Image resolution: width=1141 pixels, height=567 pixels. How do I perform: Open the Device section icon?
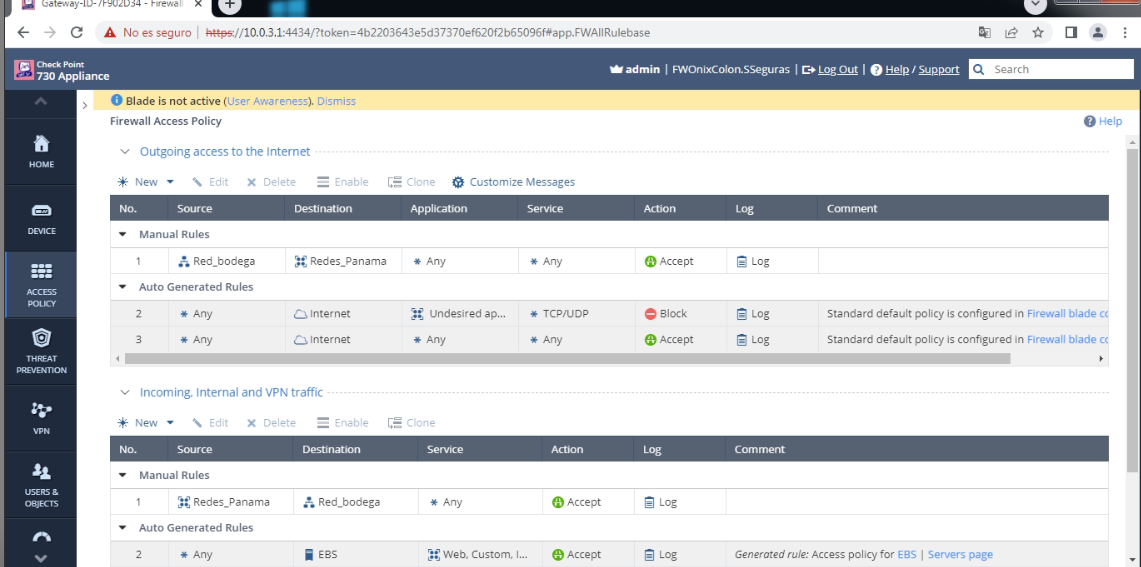(41, 211)
